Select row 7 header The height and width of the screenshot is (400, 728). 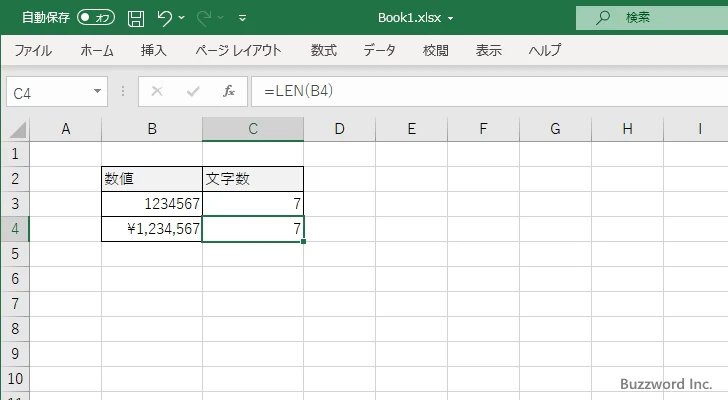[15, 304]
